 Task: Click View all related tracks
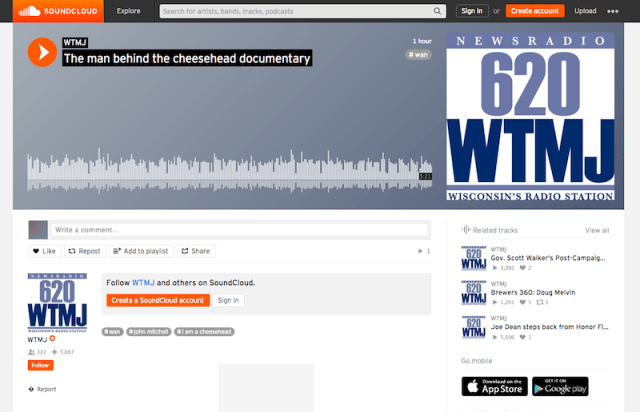(597, 230)
